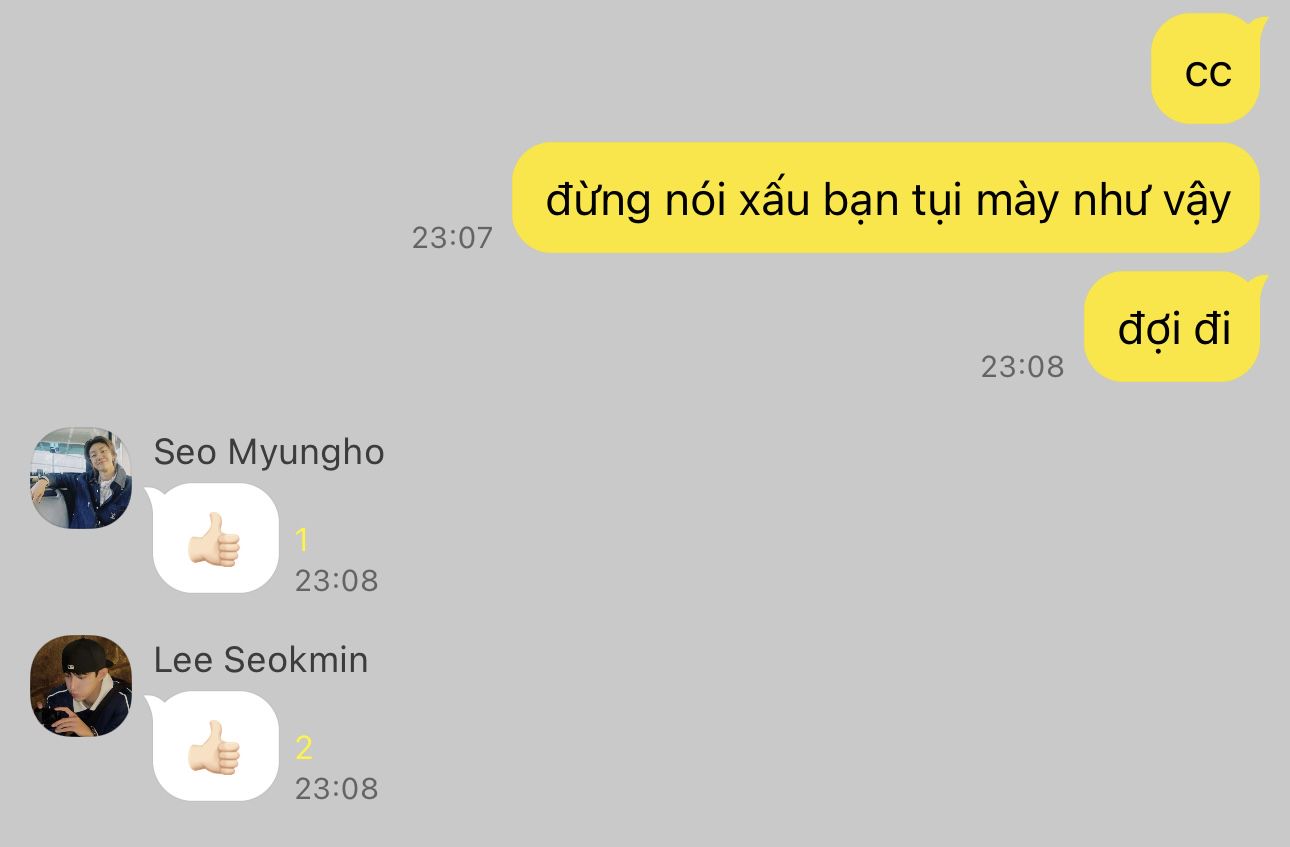
Task: Click the 23:07 timestamp
Action: point(453,237)
